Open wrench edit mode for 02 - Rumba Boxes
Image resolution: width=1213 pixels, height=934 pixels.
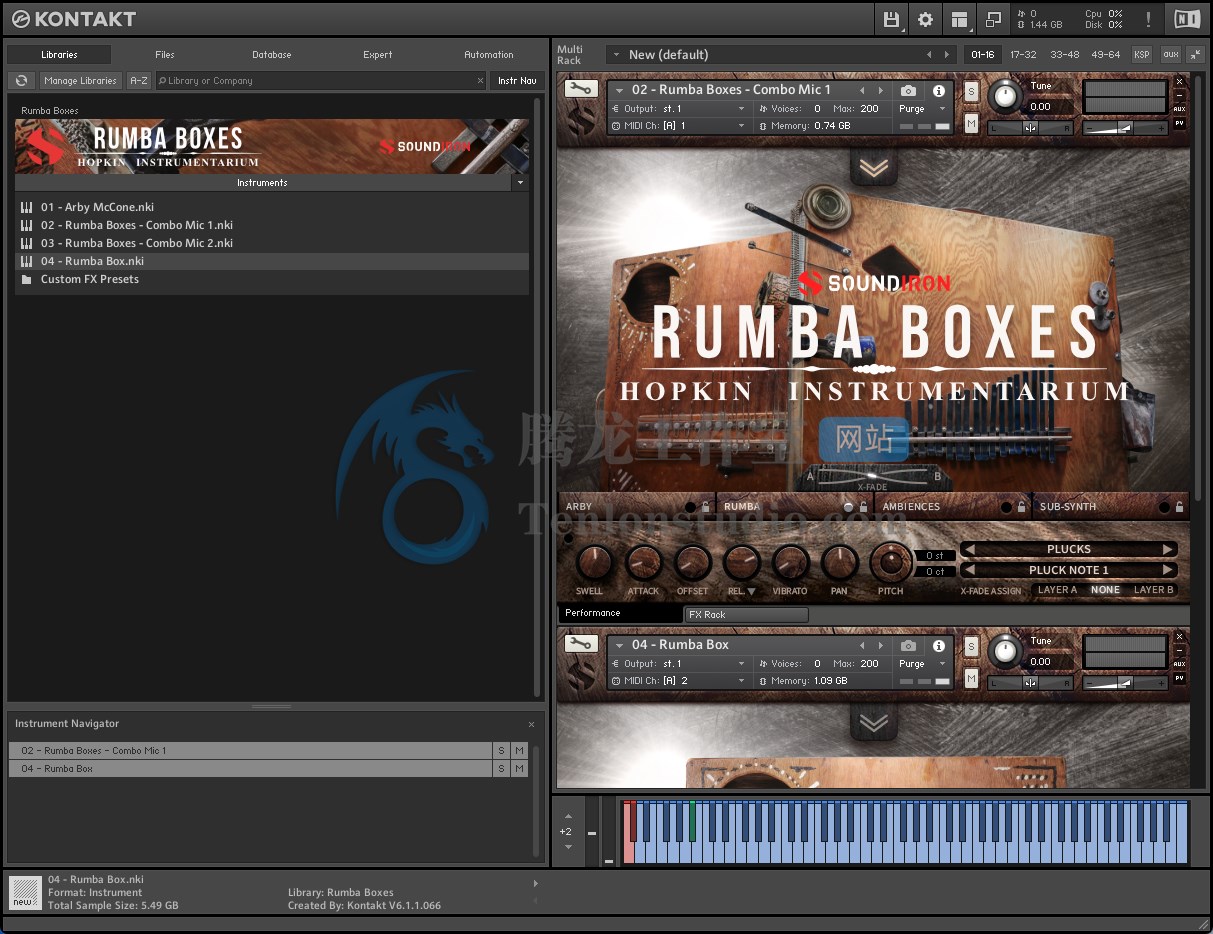580,89
